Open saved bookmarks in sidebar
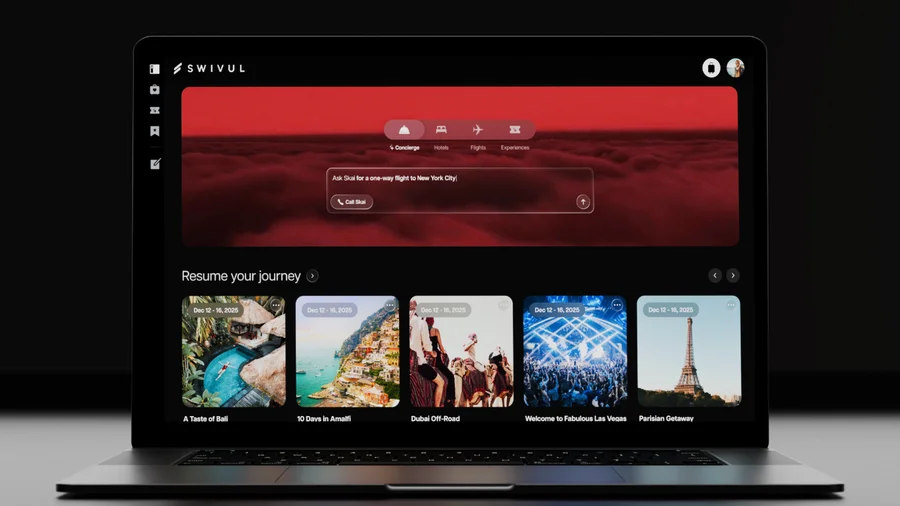900x506 pixels. (155, 131)
